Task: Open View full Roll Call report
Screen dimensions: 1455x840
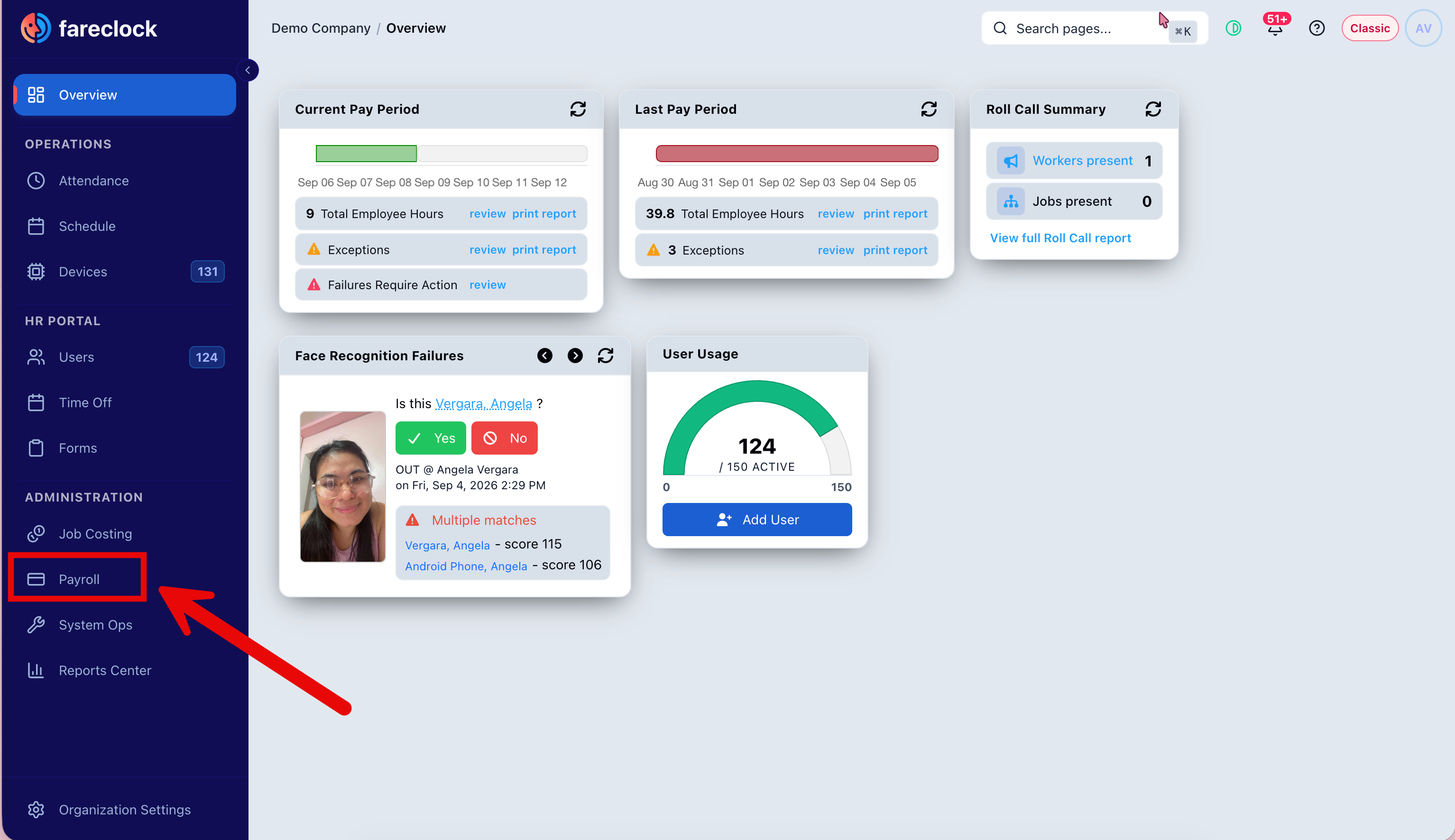Action: (x=1060, y=237)
